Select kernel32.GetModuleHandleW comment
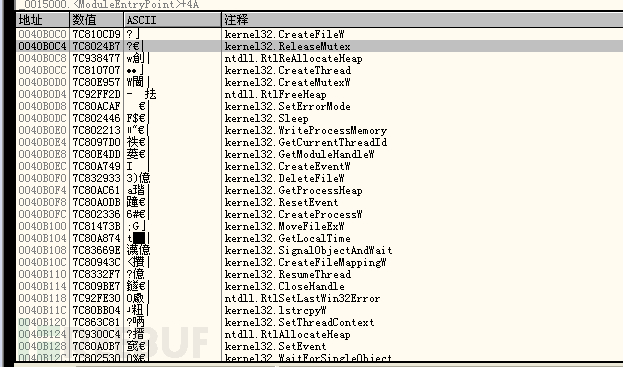This screenshot has height=367, width=623. click(300, 155)
